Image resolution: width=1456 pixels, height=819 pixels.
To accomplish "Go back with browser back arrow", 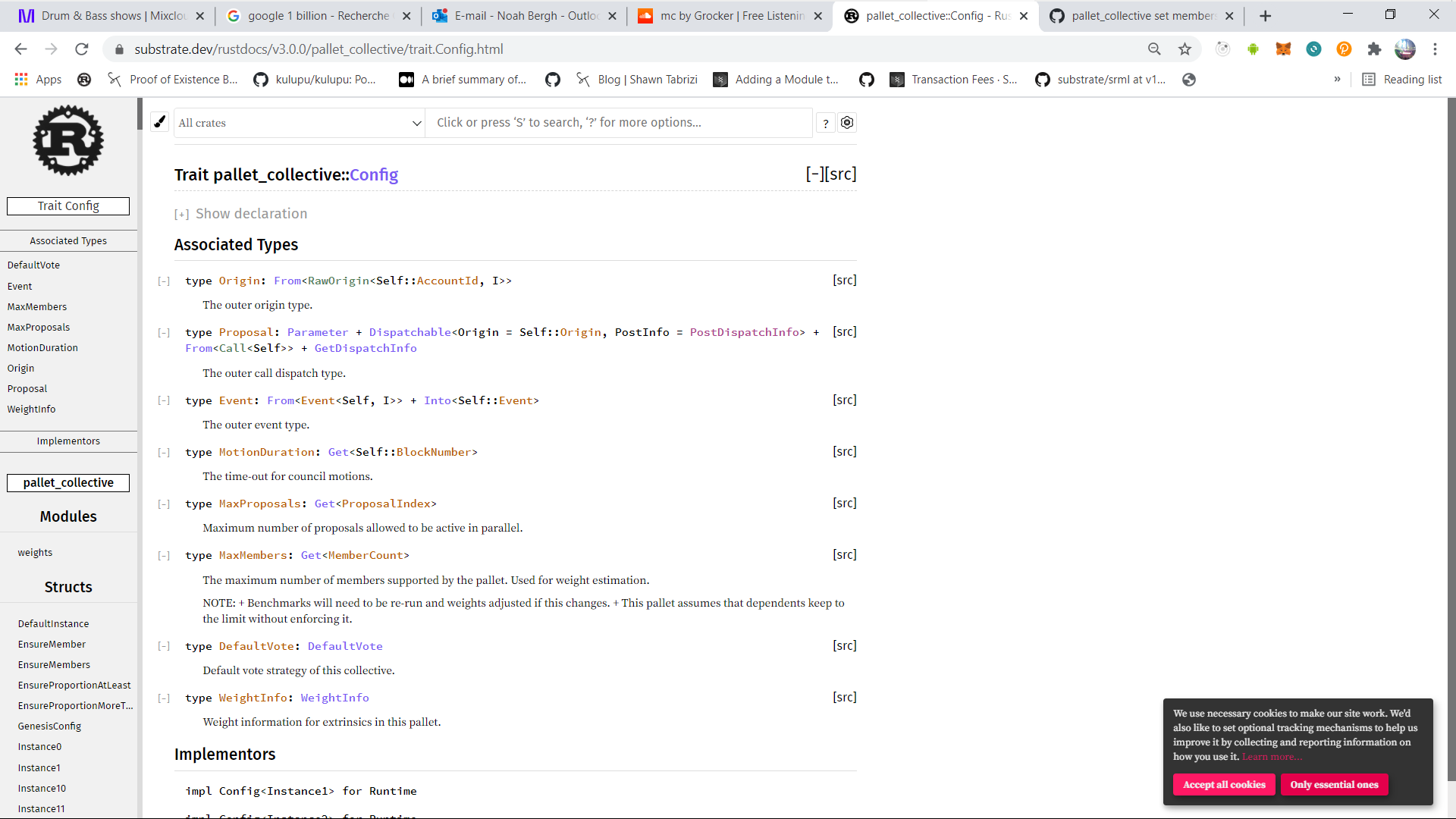I will [x=20, y=49].
